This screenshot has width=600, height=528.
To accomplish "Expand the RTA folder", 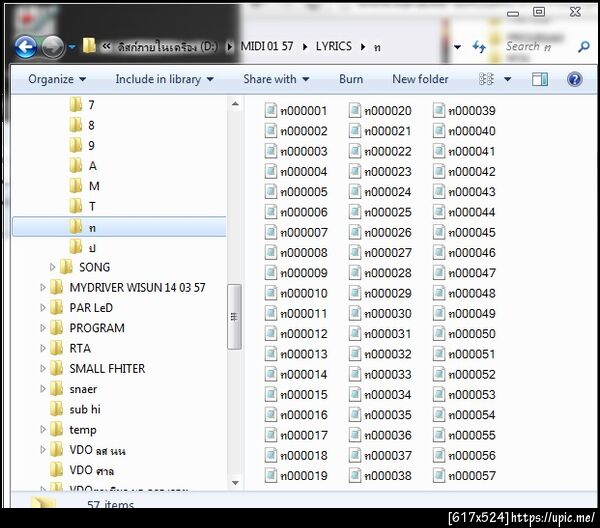I will coord(43,348).
